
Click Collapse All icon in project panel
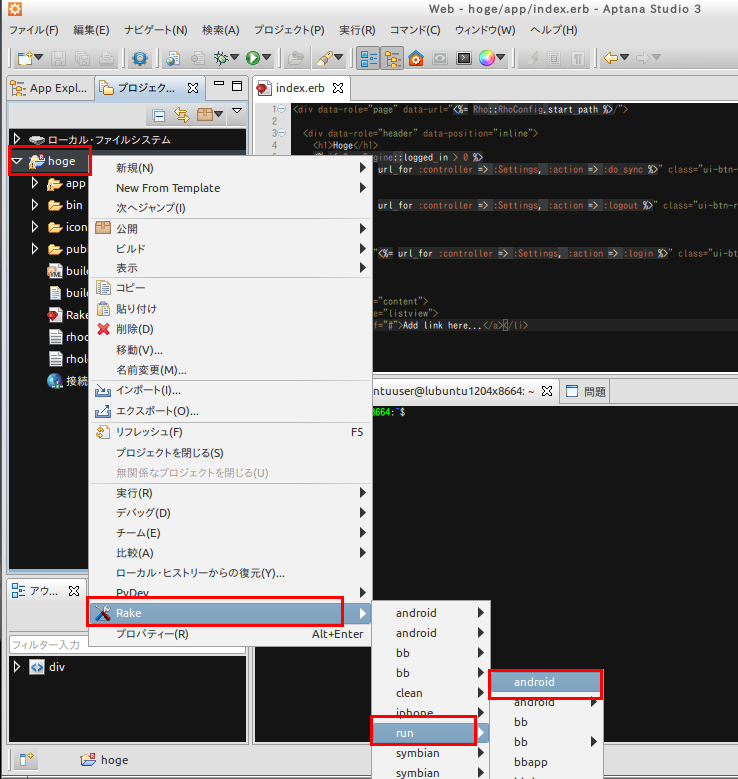(159, 116)
